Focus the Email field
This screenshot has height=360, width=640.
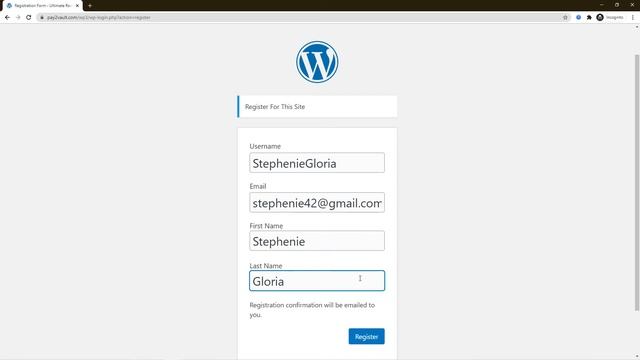coord(317,202)
